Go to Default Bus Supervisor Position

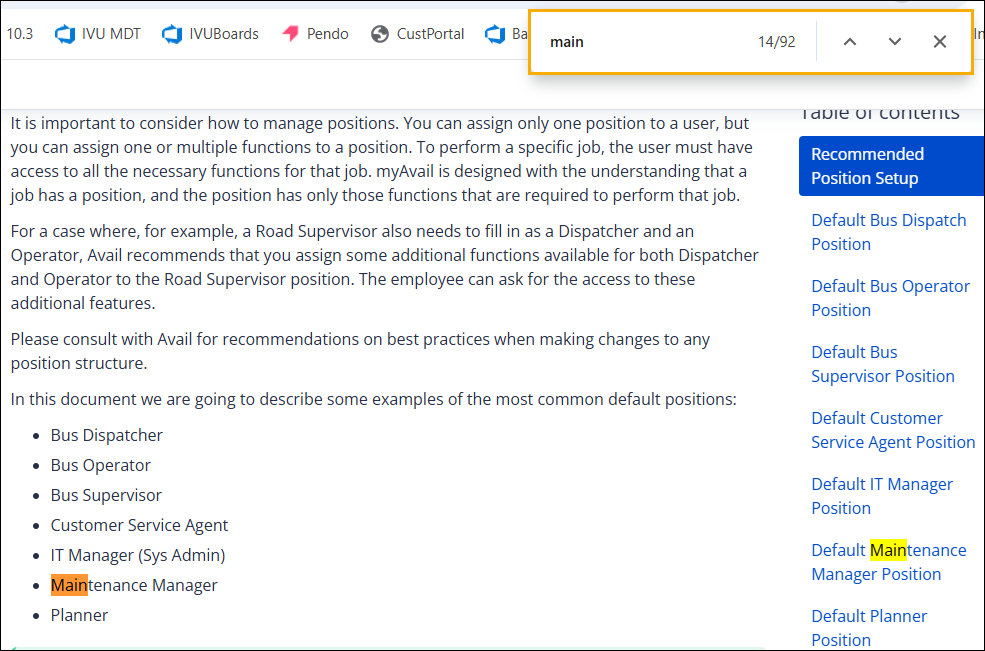(882, 364)
